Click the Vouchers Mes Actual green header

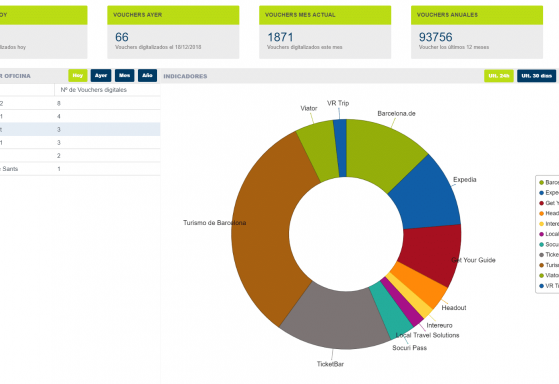[x=325, y=15]
